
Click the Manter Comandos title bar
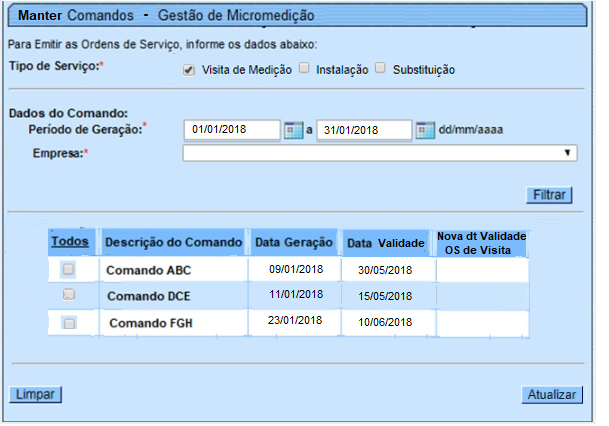pos(298,16)
